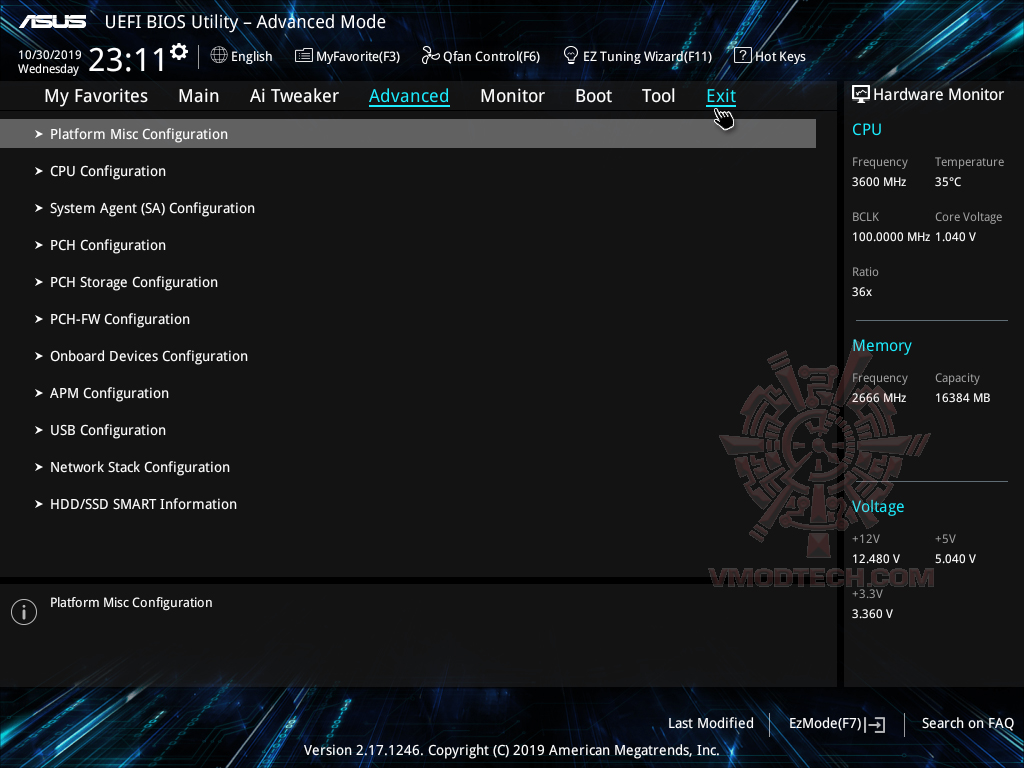The height and width of the screenshot is (768, 1024).
Task: Click the EzMode exit arrow icon
Action: click(x=875, y=724)
